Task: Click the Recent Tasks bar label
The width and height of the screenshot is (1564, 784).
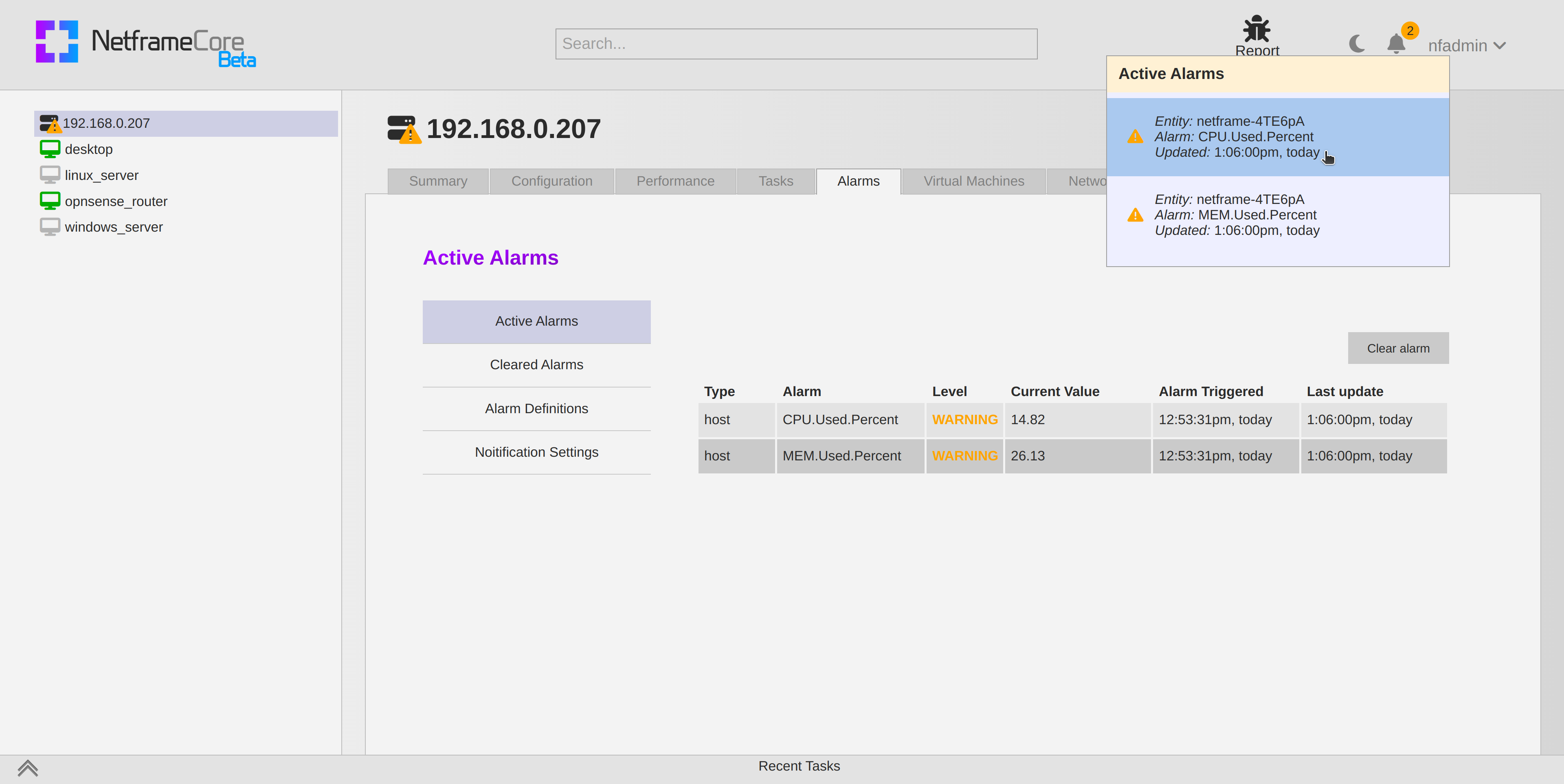Action: point(798,766)
